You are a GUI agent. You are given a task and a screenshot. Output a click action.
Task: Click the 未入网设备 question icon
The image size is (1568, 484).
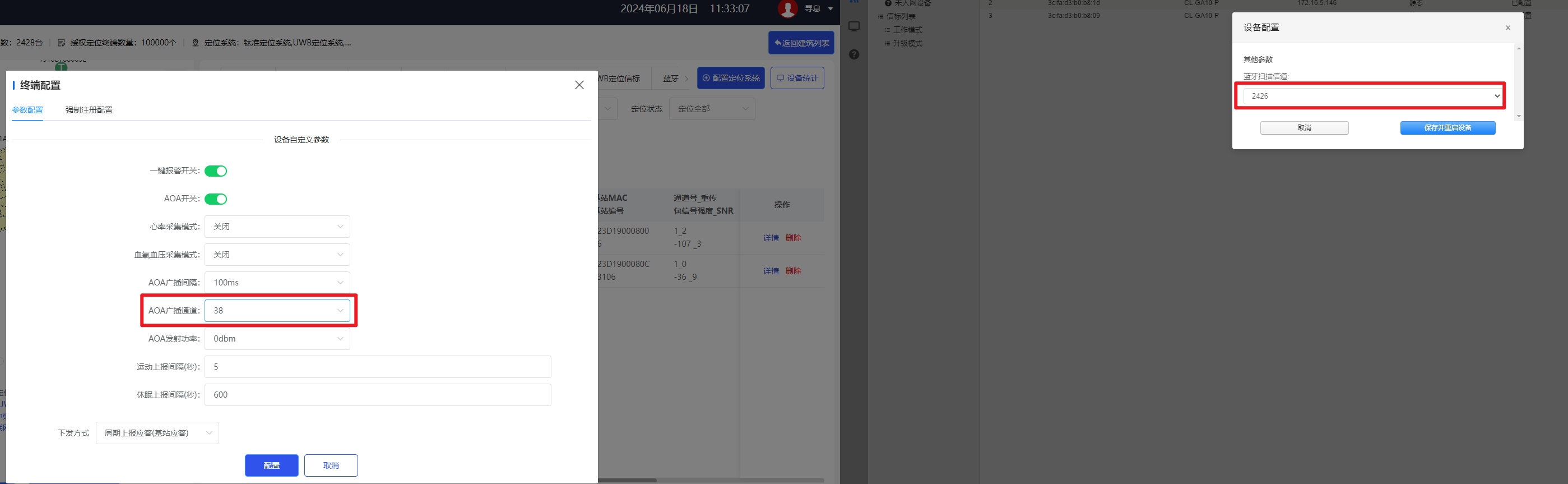(x=888, y=3)
